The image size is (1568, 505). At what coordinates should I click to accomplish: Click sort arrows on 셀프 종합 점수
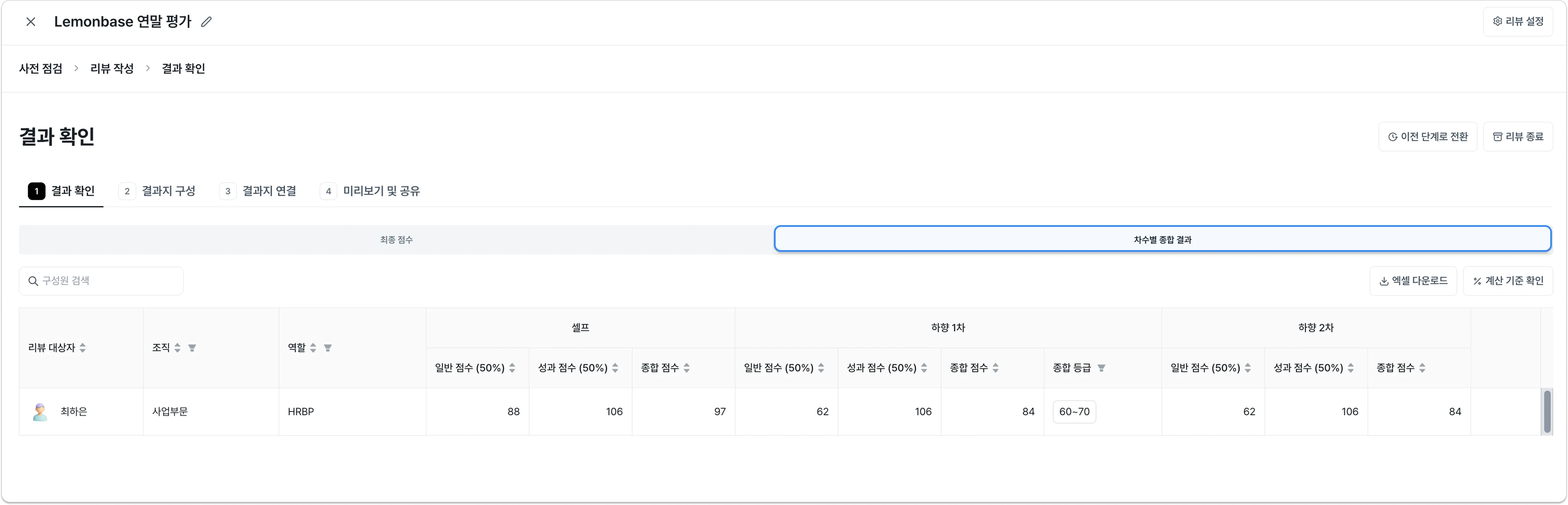pos(687,368)
